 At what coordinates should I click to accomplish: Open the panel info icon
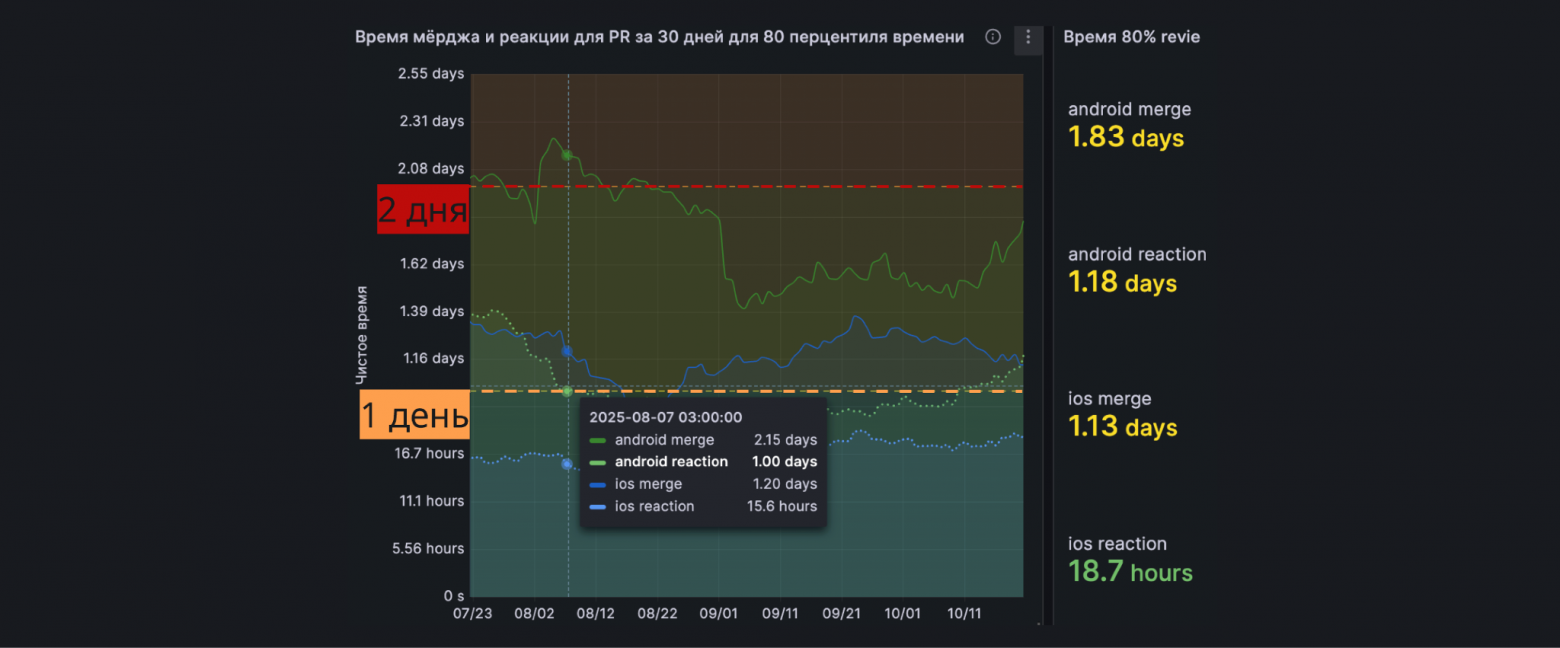point(993,37)
